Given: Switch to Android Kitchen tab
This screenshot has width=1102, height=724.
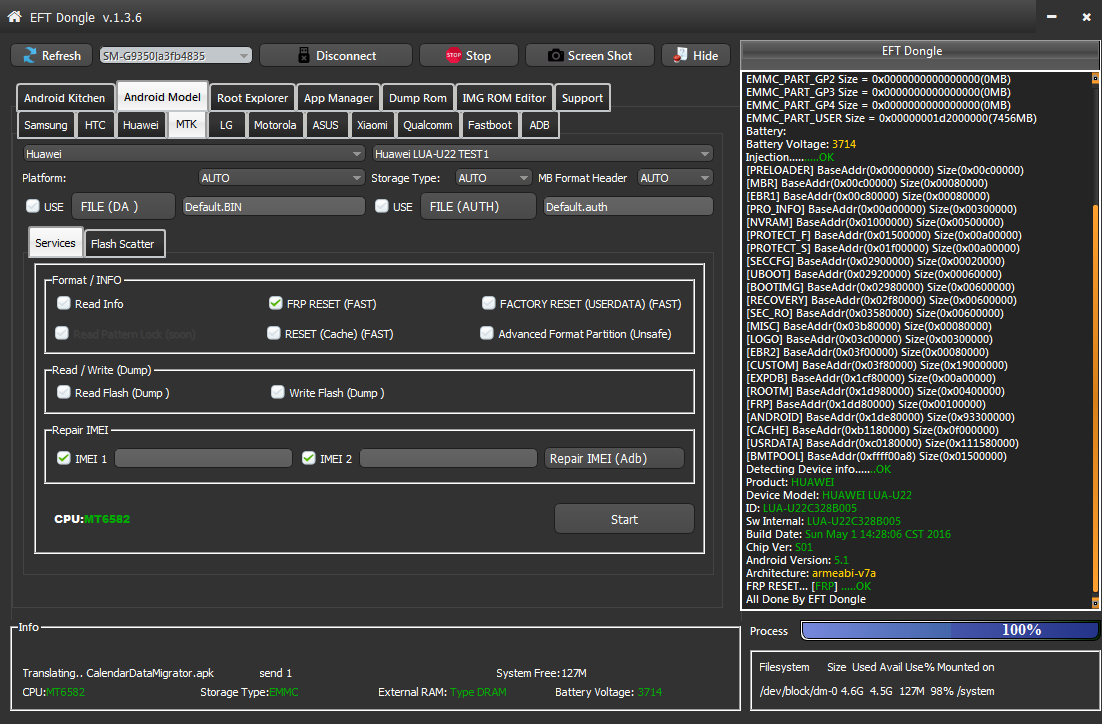Looking at the screenshot, I should click(x=65, y=98).
